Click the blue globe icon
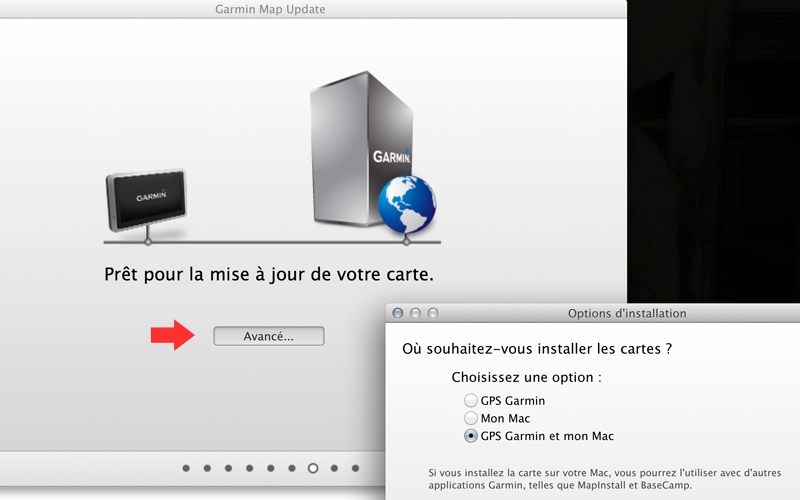 pos(407,204)
